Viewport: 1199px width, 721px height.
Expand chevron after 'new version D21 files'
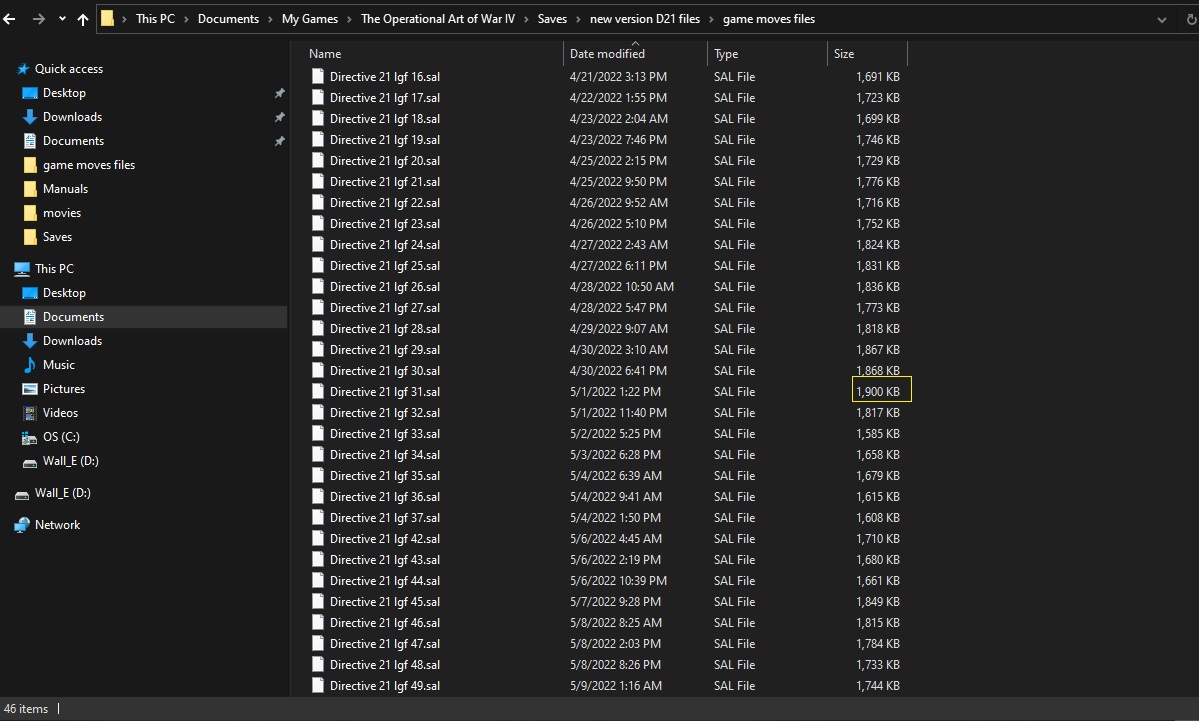coord(711,19)
